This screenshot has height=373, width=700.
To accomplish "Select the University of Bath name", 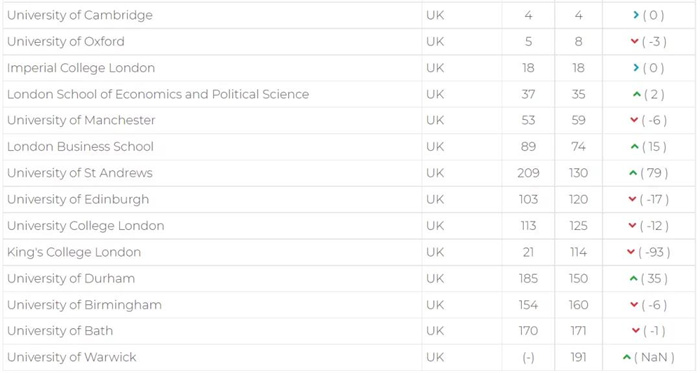I will click(x=60, y=331).
